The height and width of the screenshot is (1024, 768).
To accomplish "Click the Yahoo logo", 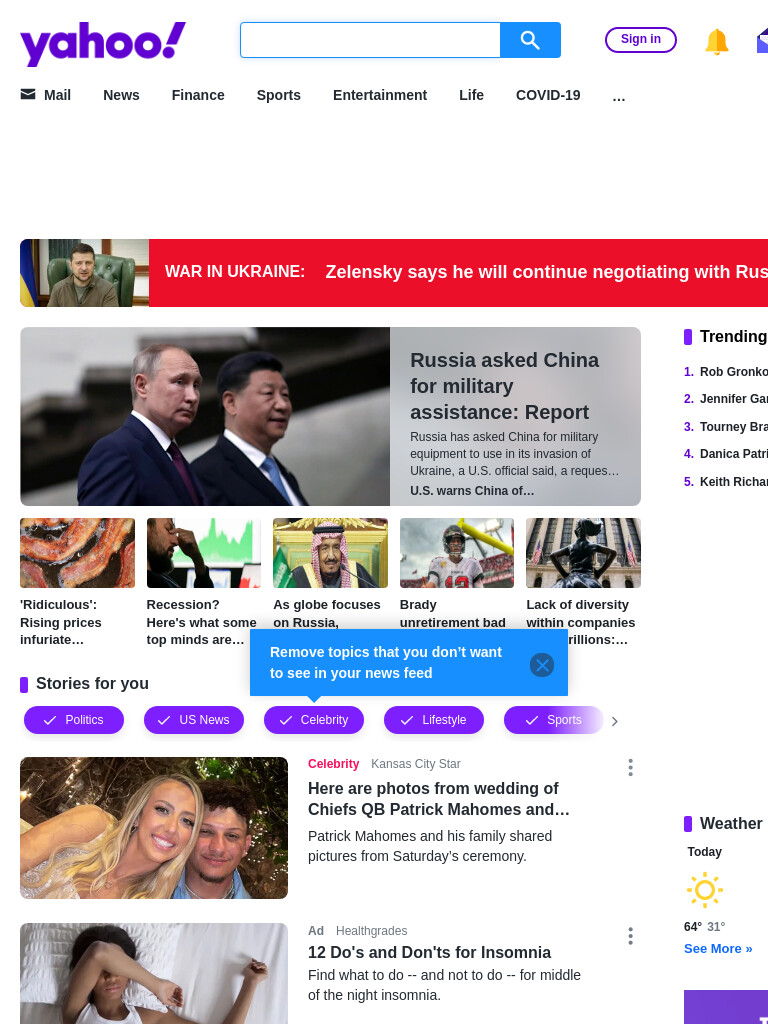I will [x=103, y=44].
